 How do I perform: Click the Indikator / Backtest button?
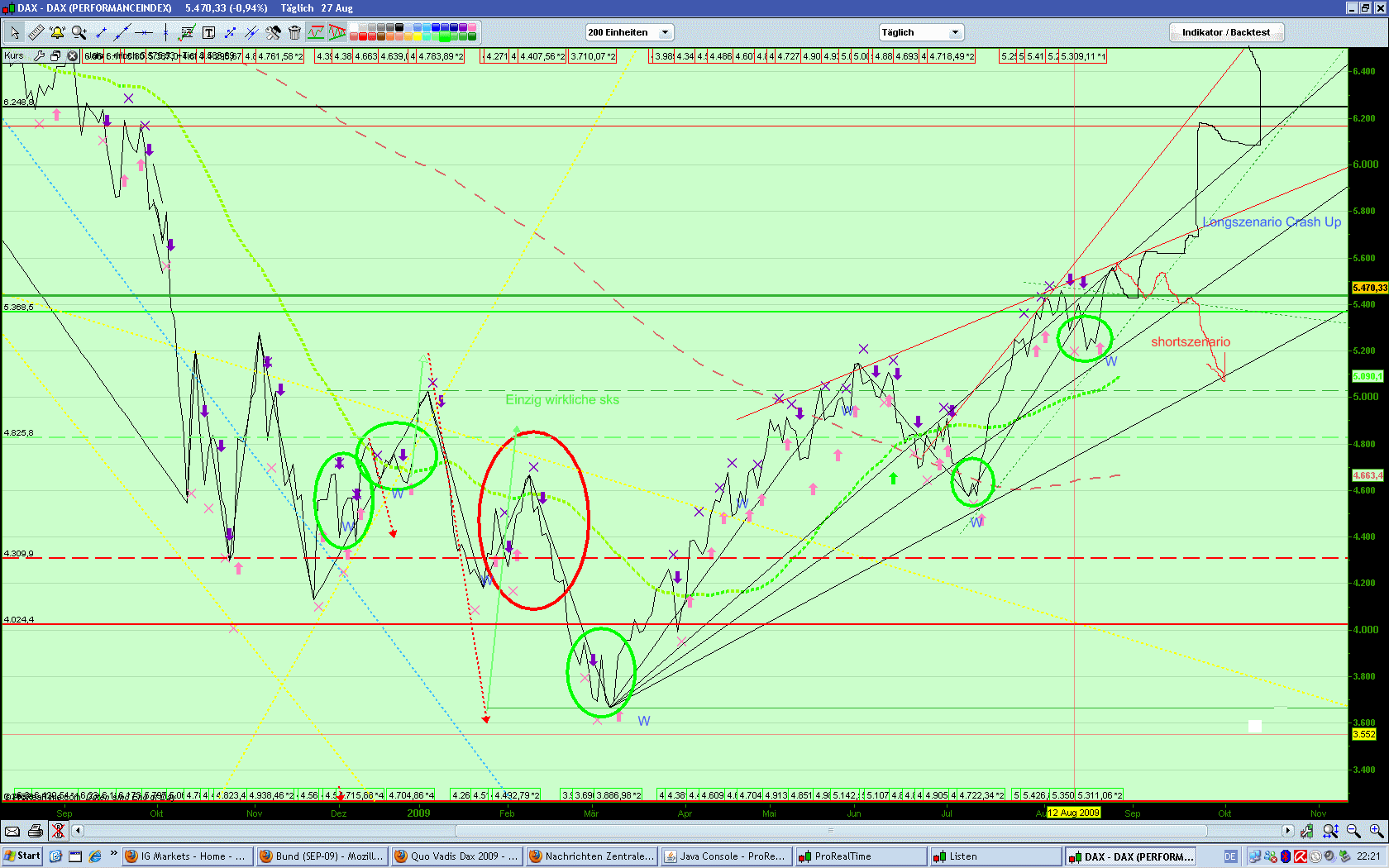(x=1226, y=31)
